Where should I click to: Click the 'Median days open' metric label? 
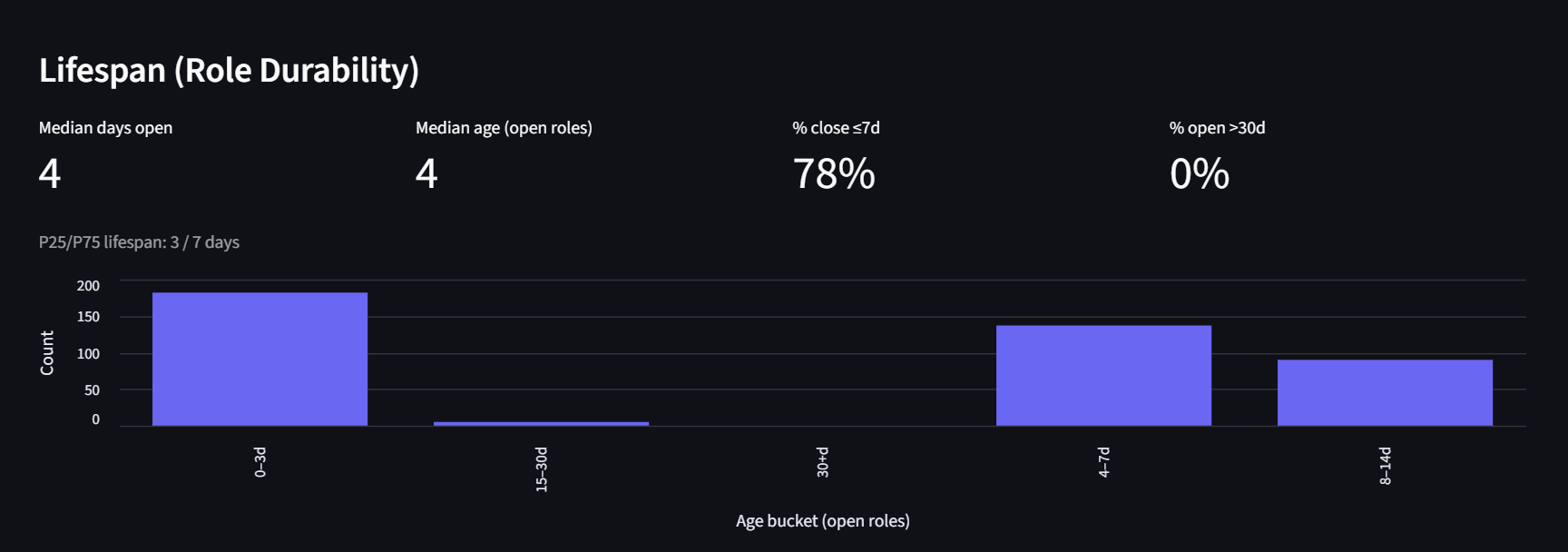coord(105,128)
